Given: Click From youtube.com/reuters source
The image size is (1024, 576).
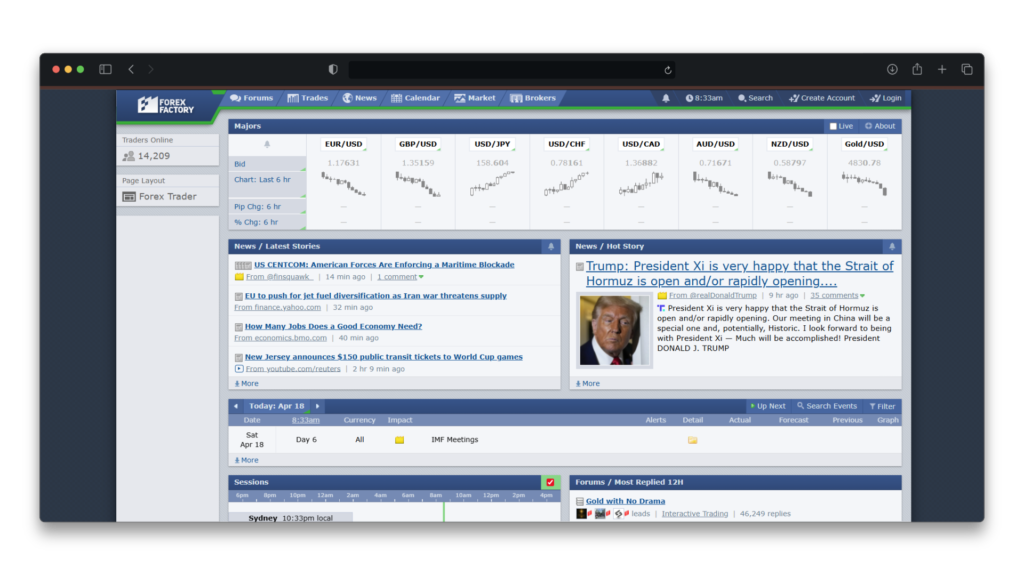Looking at the screenshot, I should 293,369.
